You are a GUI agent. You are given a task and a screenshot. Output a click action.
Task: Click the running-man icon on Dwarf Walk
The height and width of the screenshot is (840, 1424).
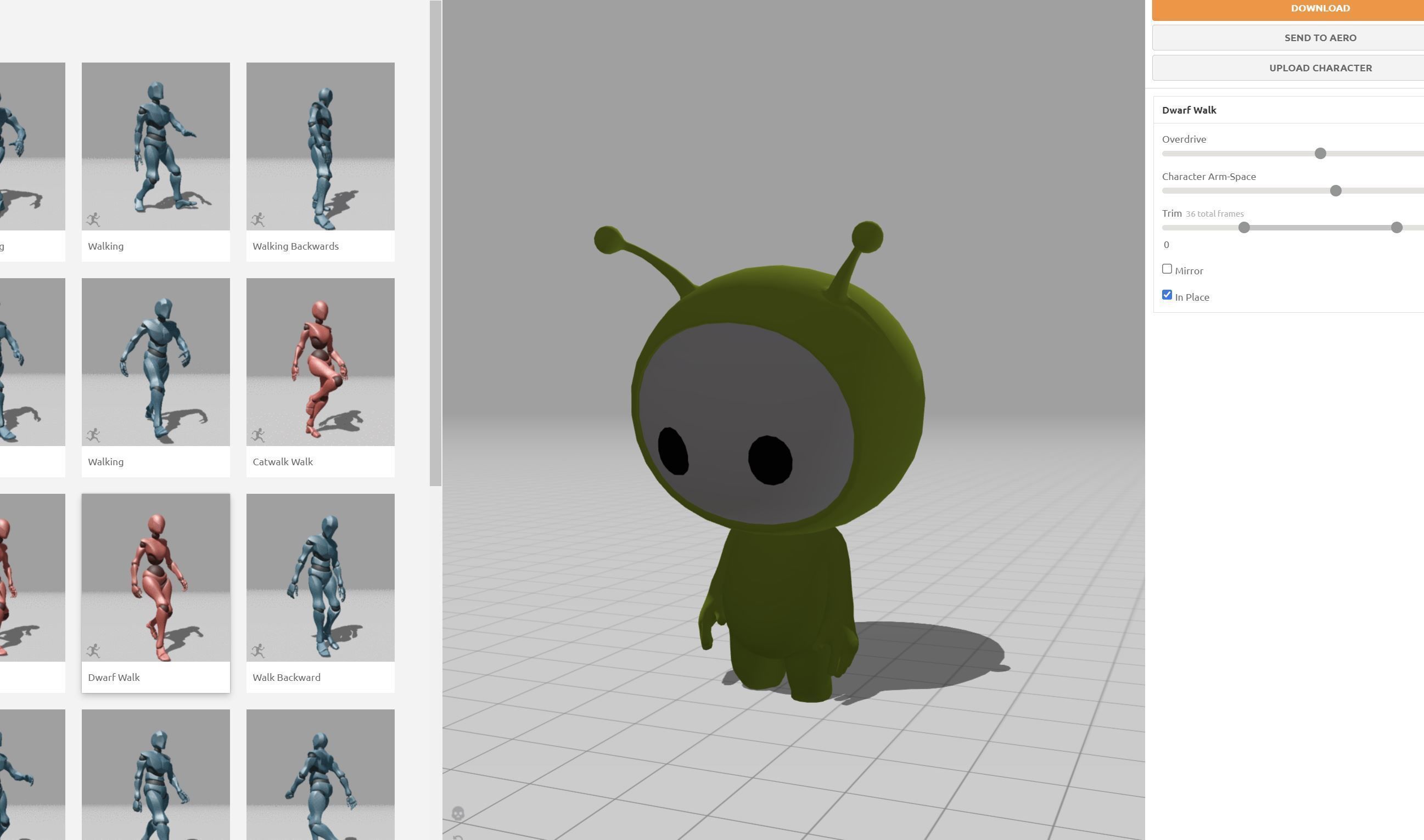[x=93, y=650]
